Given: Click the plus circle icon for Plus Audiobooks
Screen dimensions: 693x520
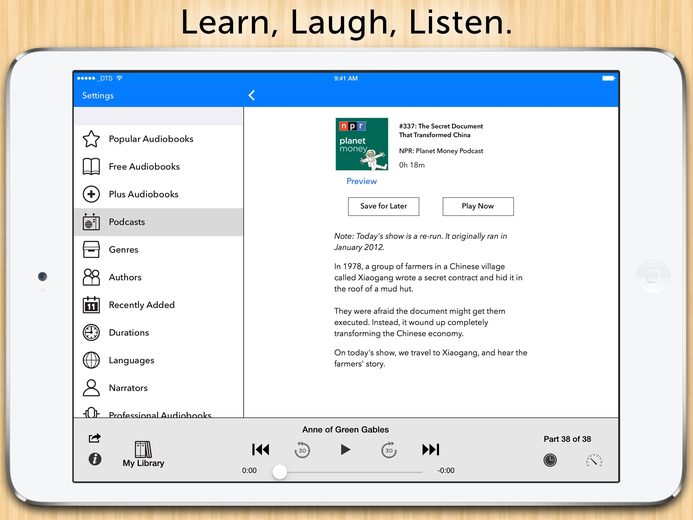Looking at the screenshot, I should 91,194.
